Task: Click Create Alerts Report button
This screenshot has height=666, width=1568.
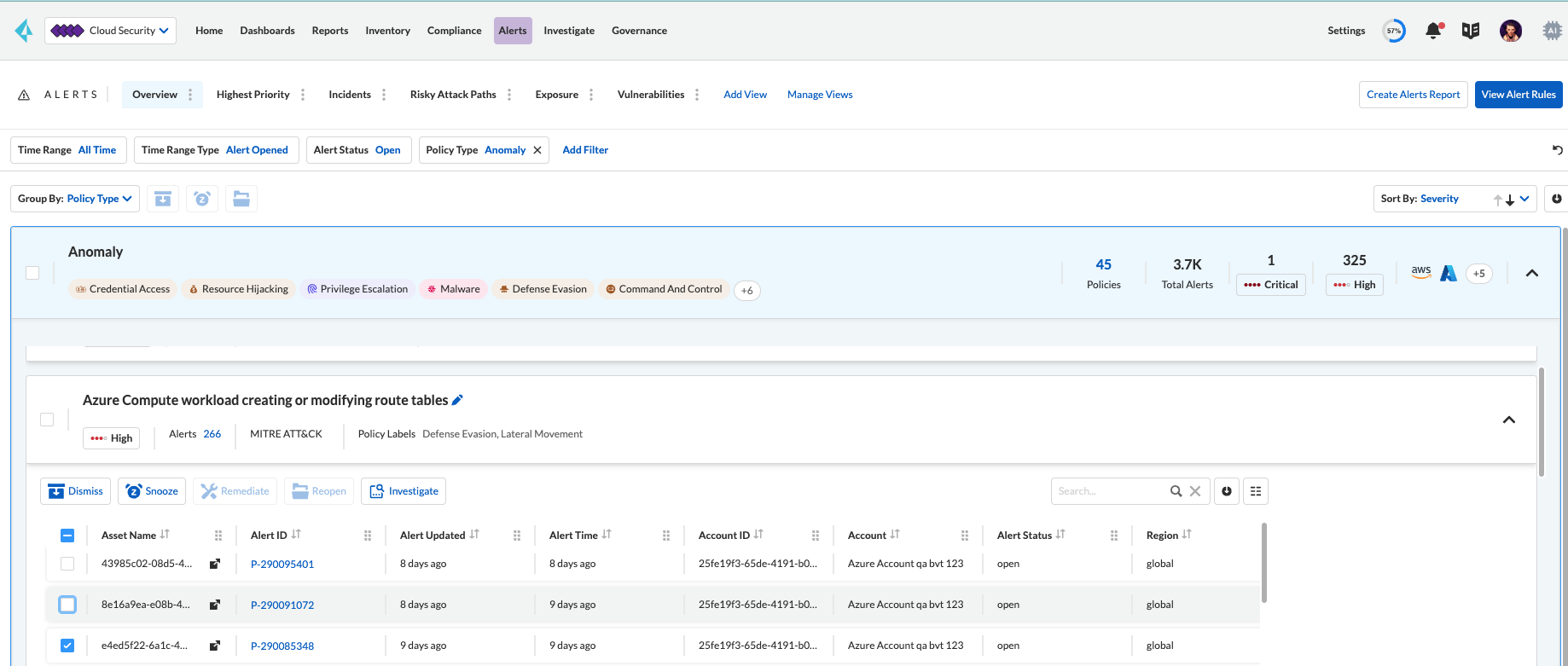Action: (1414, 95)
